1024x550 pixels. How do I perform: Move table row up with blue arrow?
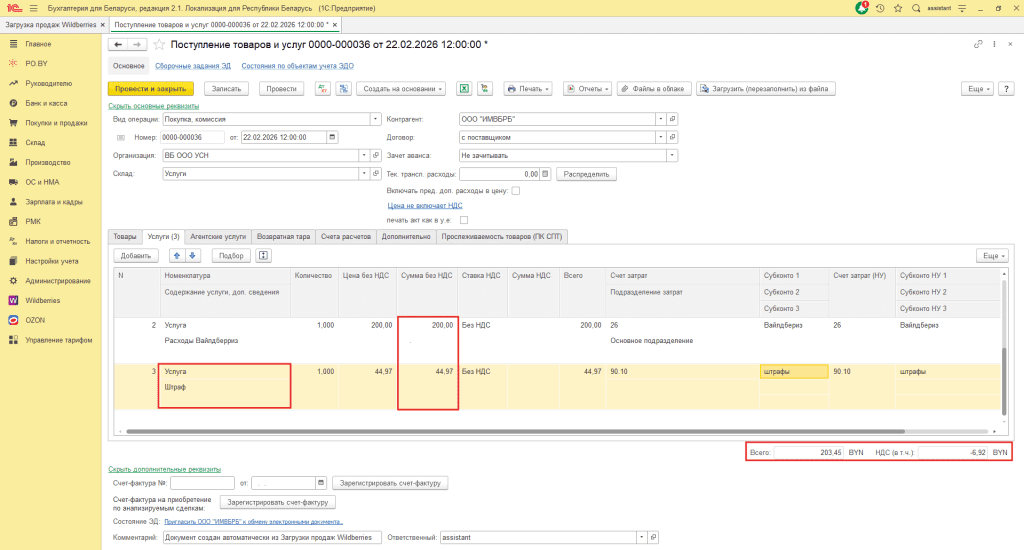[179, 256]
